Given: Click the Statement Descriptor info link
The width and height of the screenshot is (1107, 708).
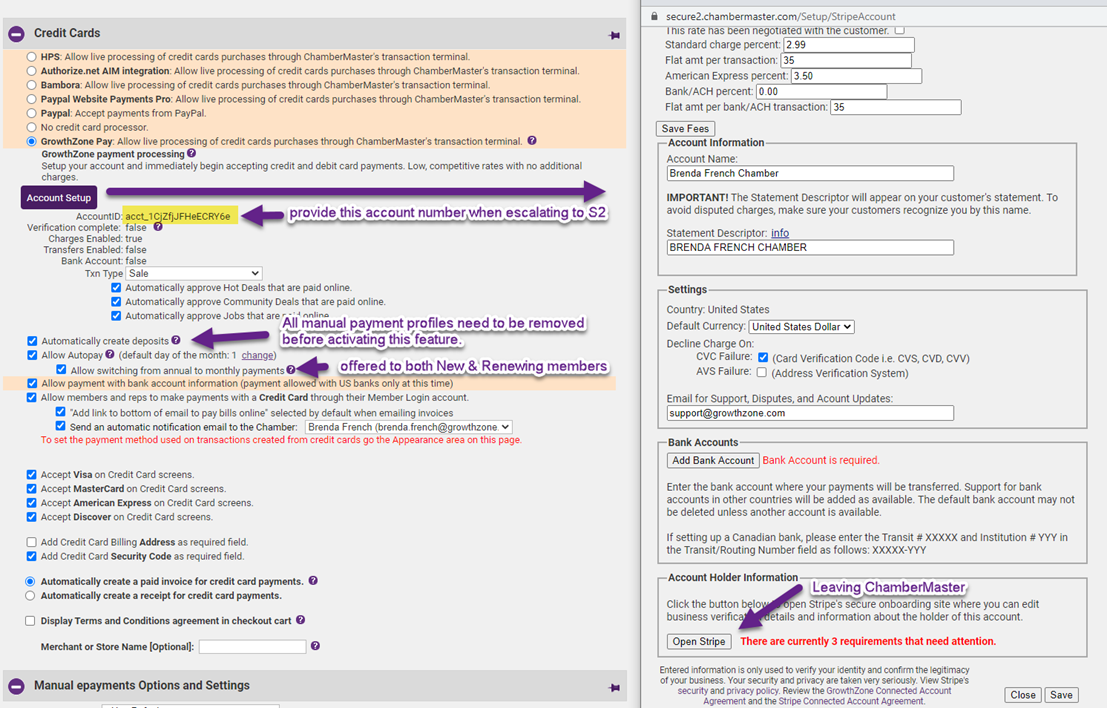Looking at the screenshot, I should click(779, 233).
